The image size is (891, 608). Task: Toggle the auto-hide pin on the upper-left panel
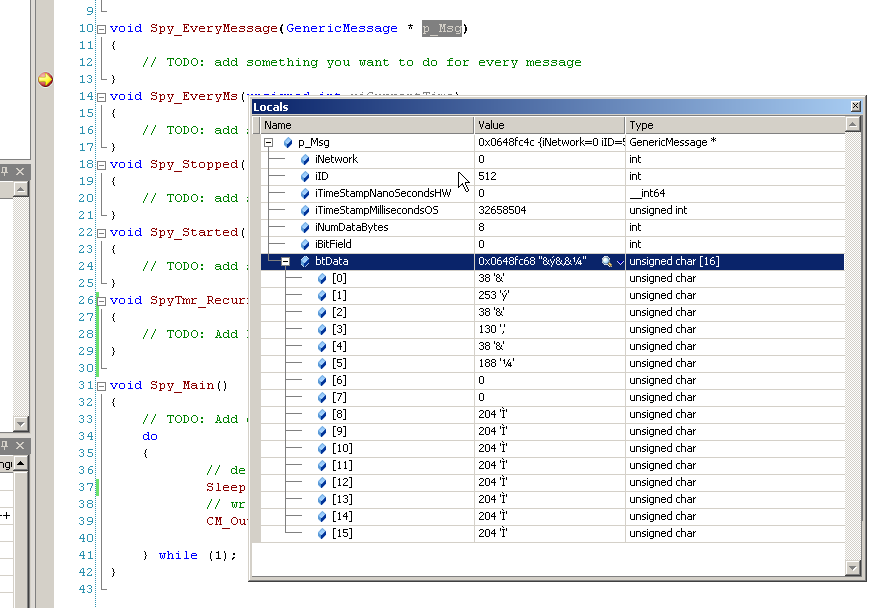[7, 171]
